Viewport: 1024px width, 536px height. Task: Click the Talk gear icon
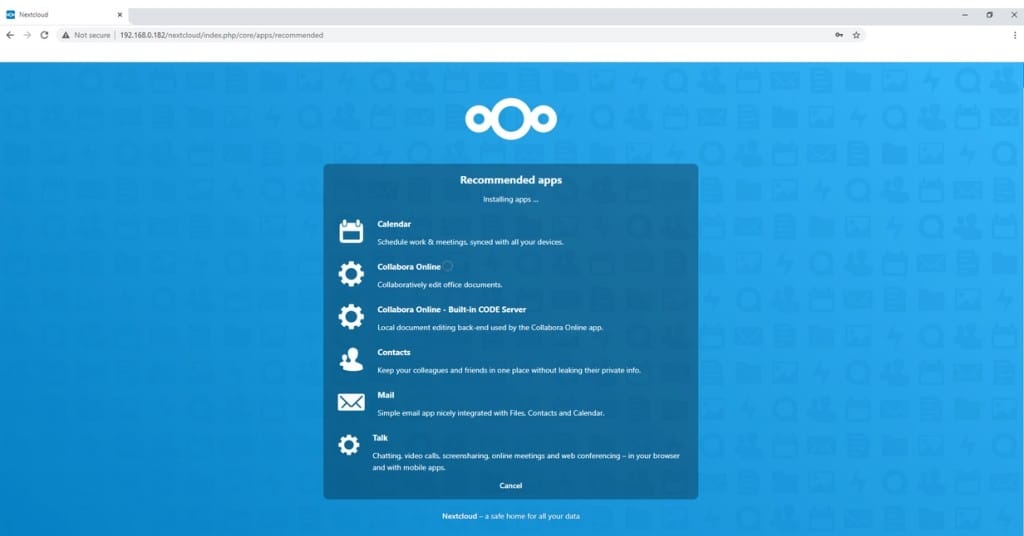[x=349, y=445]
